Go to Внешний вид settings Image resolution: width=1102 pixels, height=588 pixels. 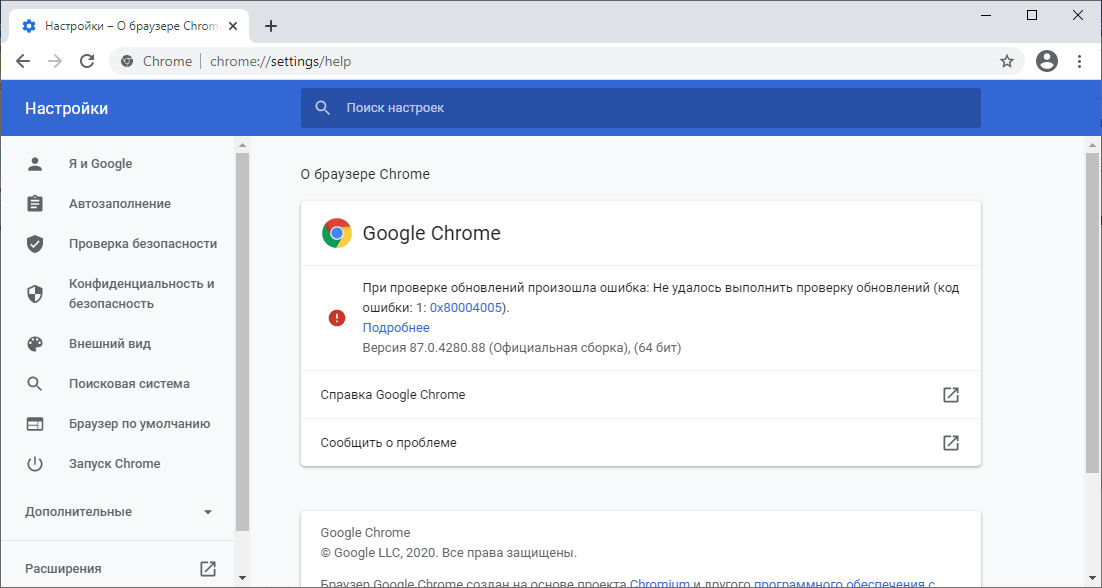pos(110,344)
